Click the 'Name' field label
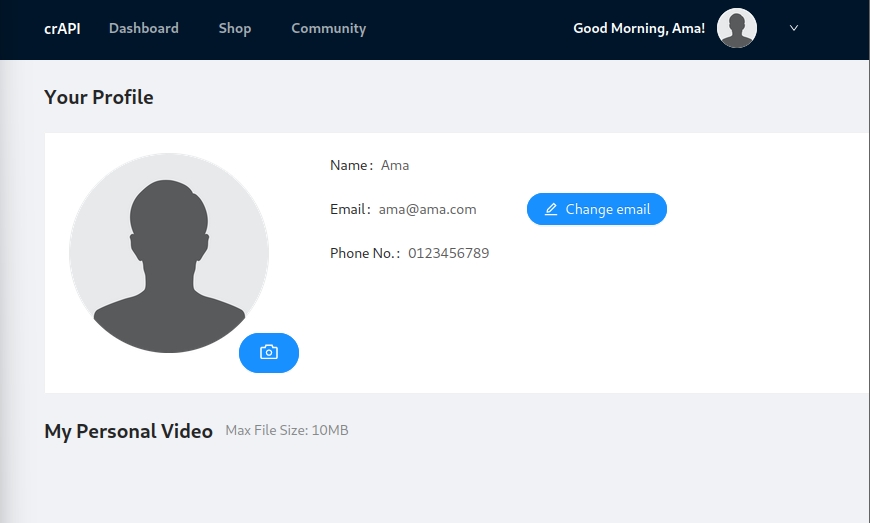 click(x=349, y=165)
